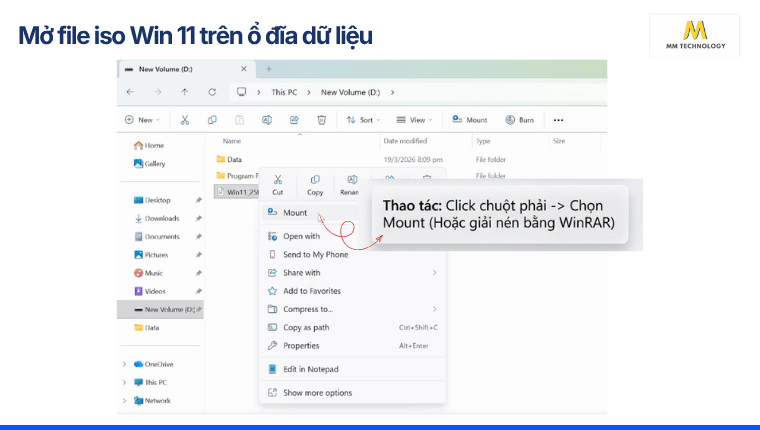Sort by the Name column header

(x=232, y=141)
